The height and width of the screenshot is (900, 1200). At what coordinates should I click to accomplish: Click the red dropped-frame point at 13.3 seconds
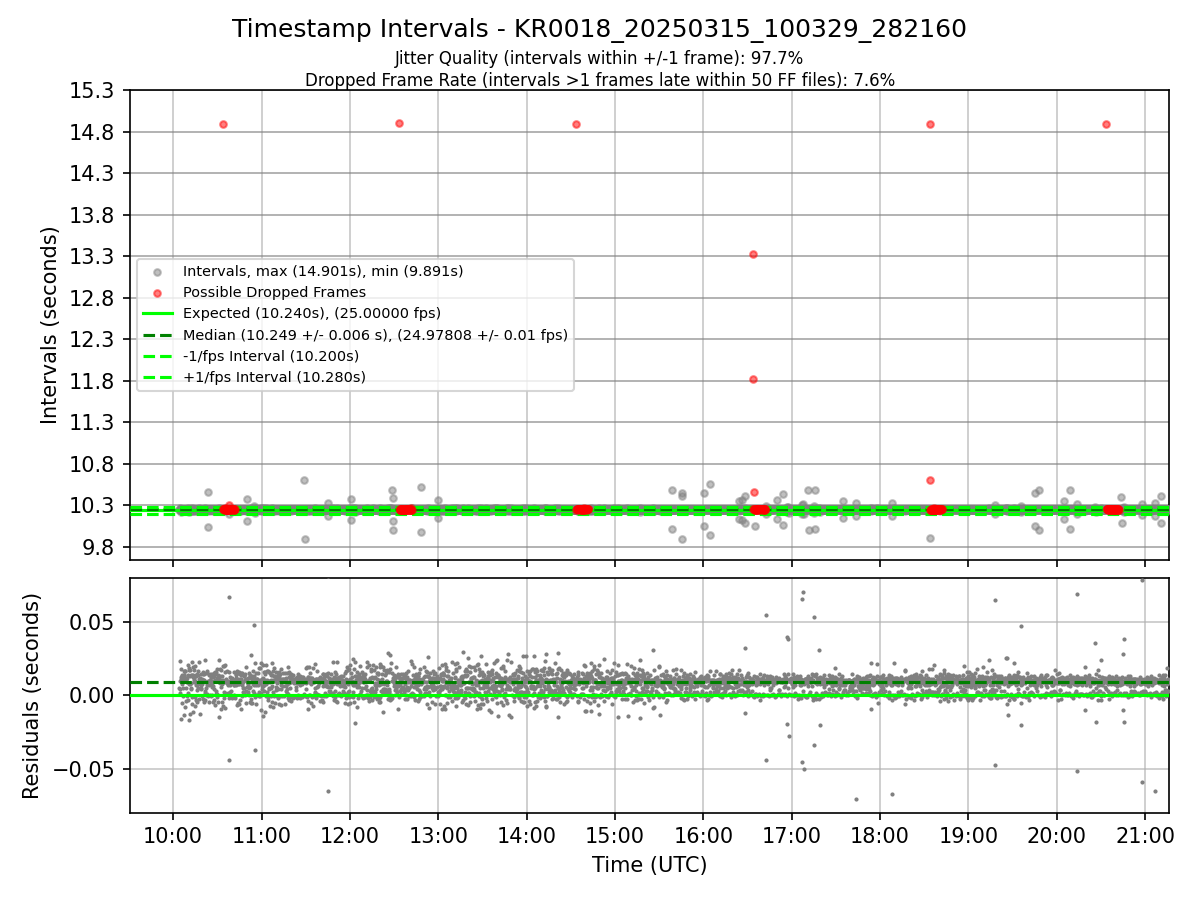[753, 254]
